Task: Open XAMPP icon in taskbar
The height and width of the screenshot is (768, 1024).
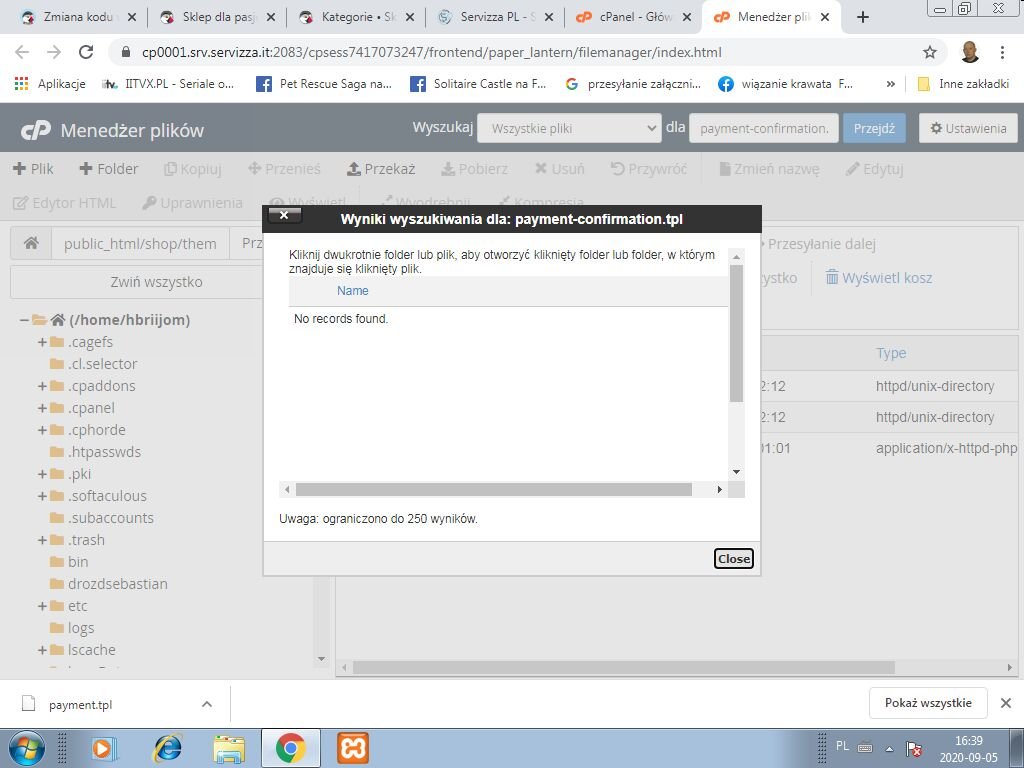Action: 353,748
